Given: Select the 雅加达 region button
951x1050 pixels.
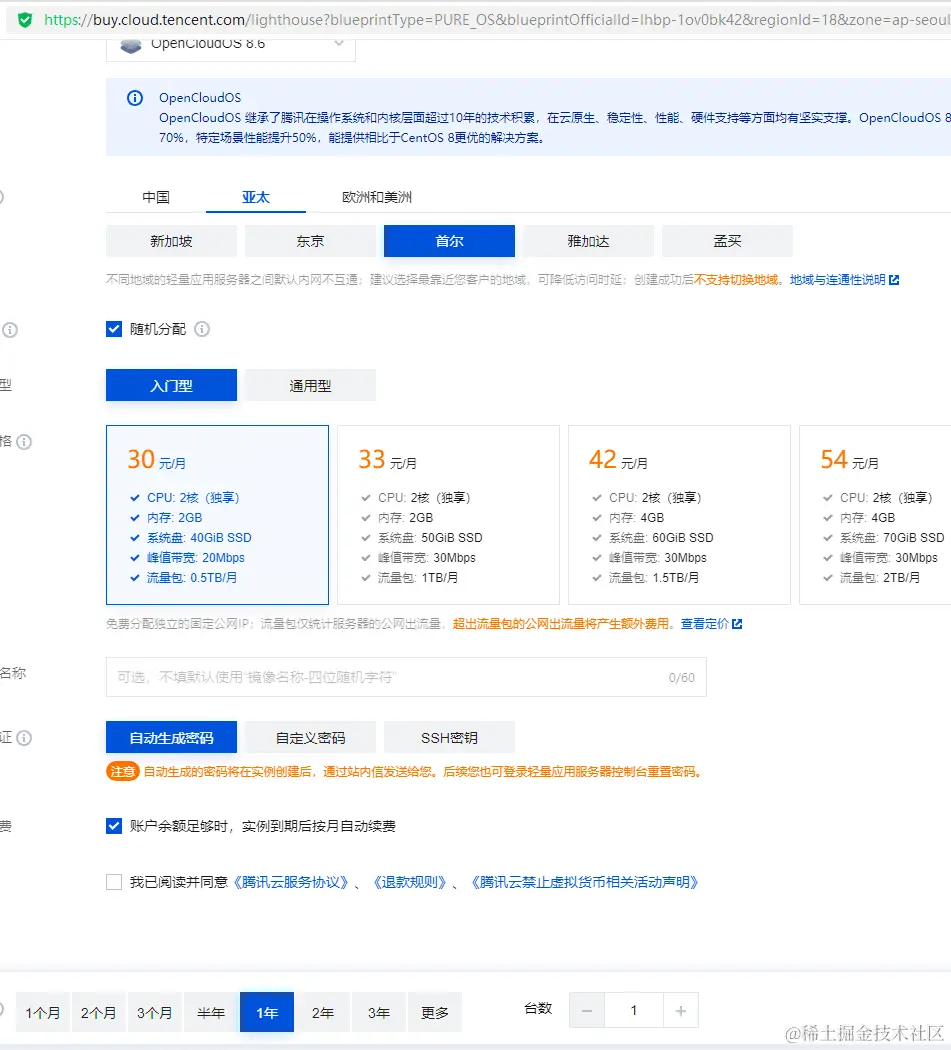Looking at the screenshot, I should (x=588, y=241).
